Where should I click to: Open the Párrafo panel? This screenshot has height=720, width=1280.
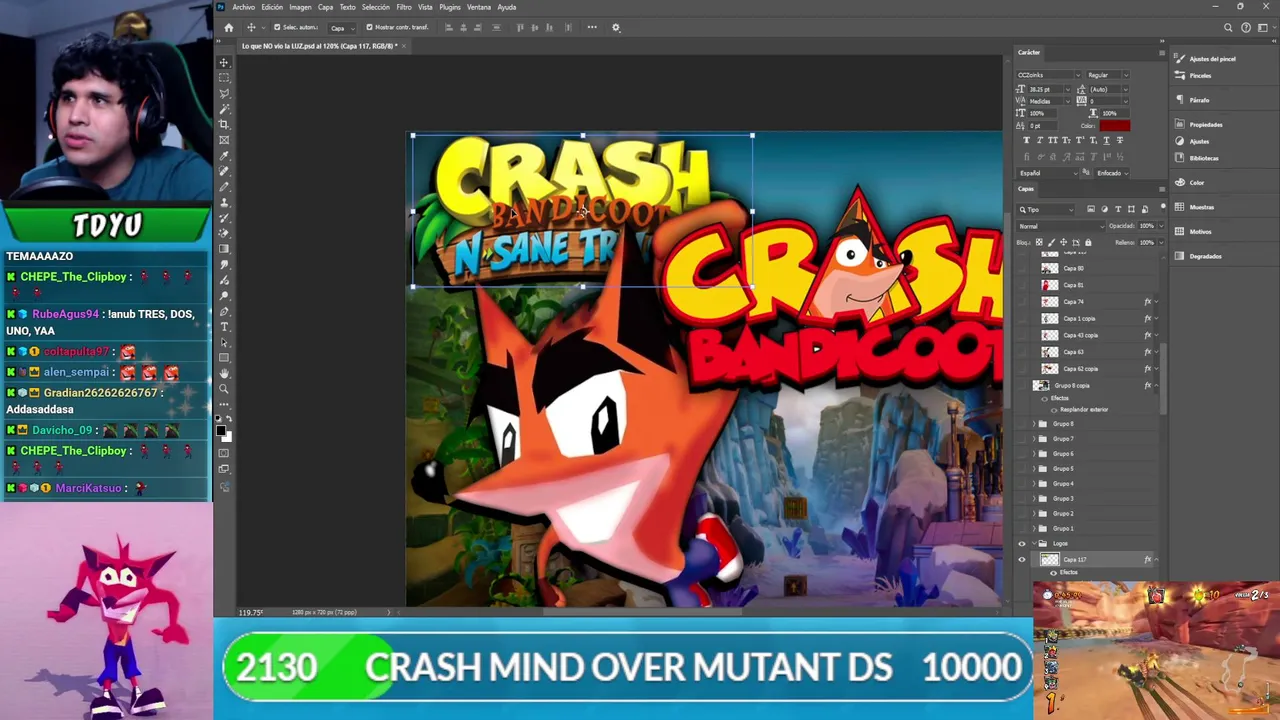tap(1193, 100)
